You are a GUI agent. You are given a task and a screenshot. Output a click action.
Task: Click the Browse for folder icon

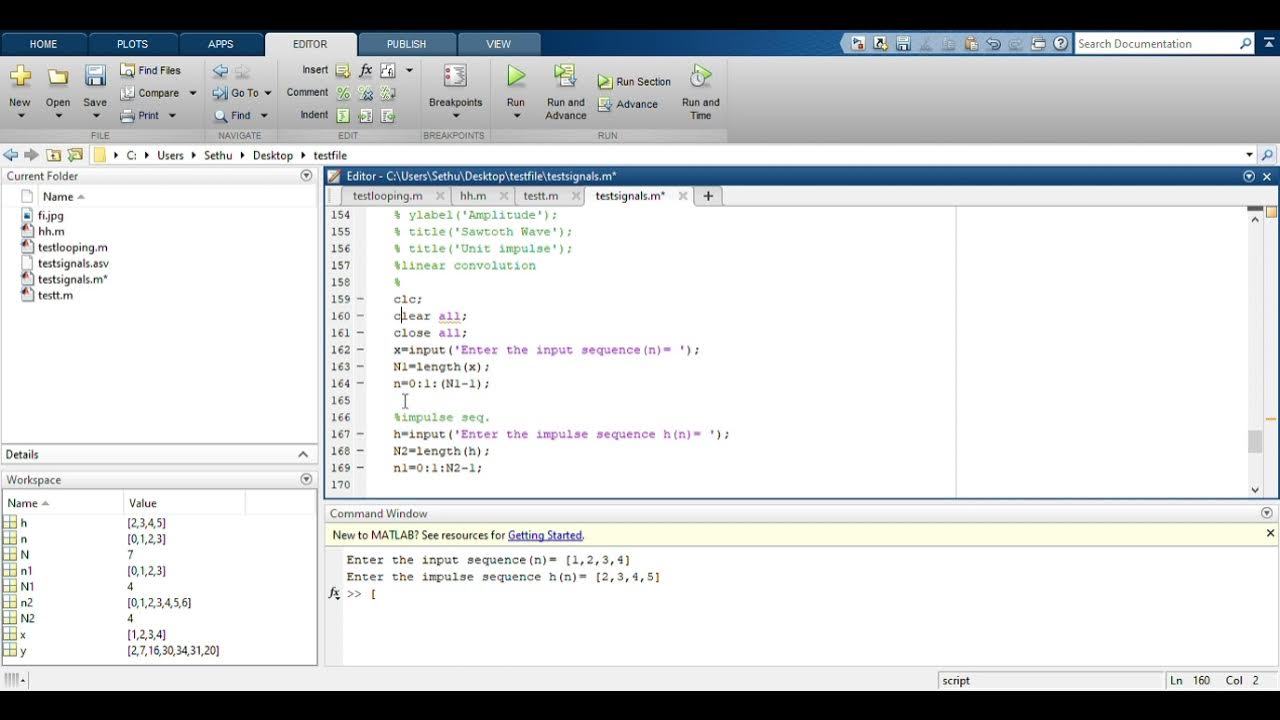pos(75,155)
